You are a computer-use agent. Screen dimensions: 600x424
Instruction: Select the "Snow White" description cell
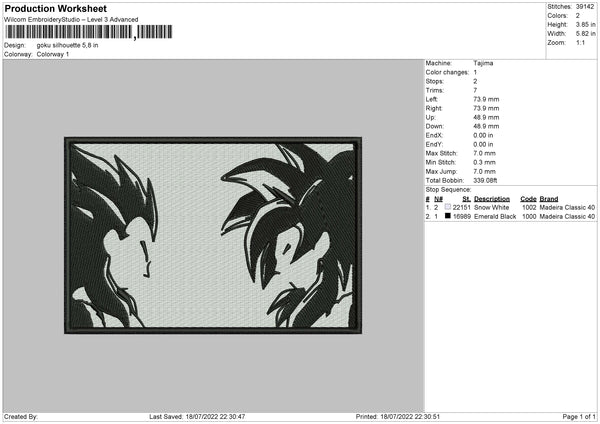pos(491,207)
